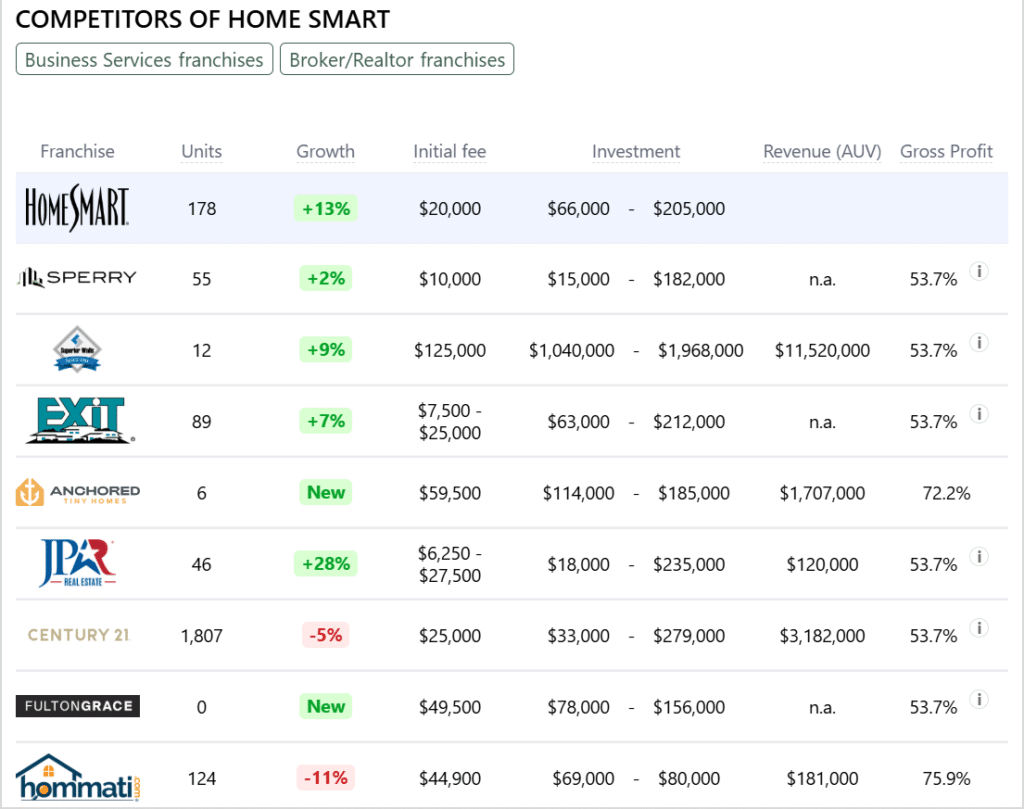Show gross profit info in Fulton Grace row
This screenshot has height=809, width=1024.
pos(978,699)
